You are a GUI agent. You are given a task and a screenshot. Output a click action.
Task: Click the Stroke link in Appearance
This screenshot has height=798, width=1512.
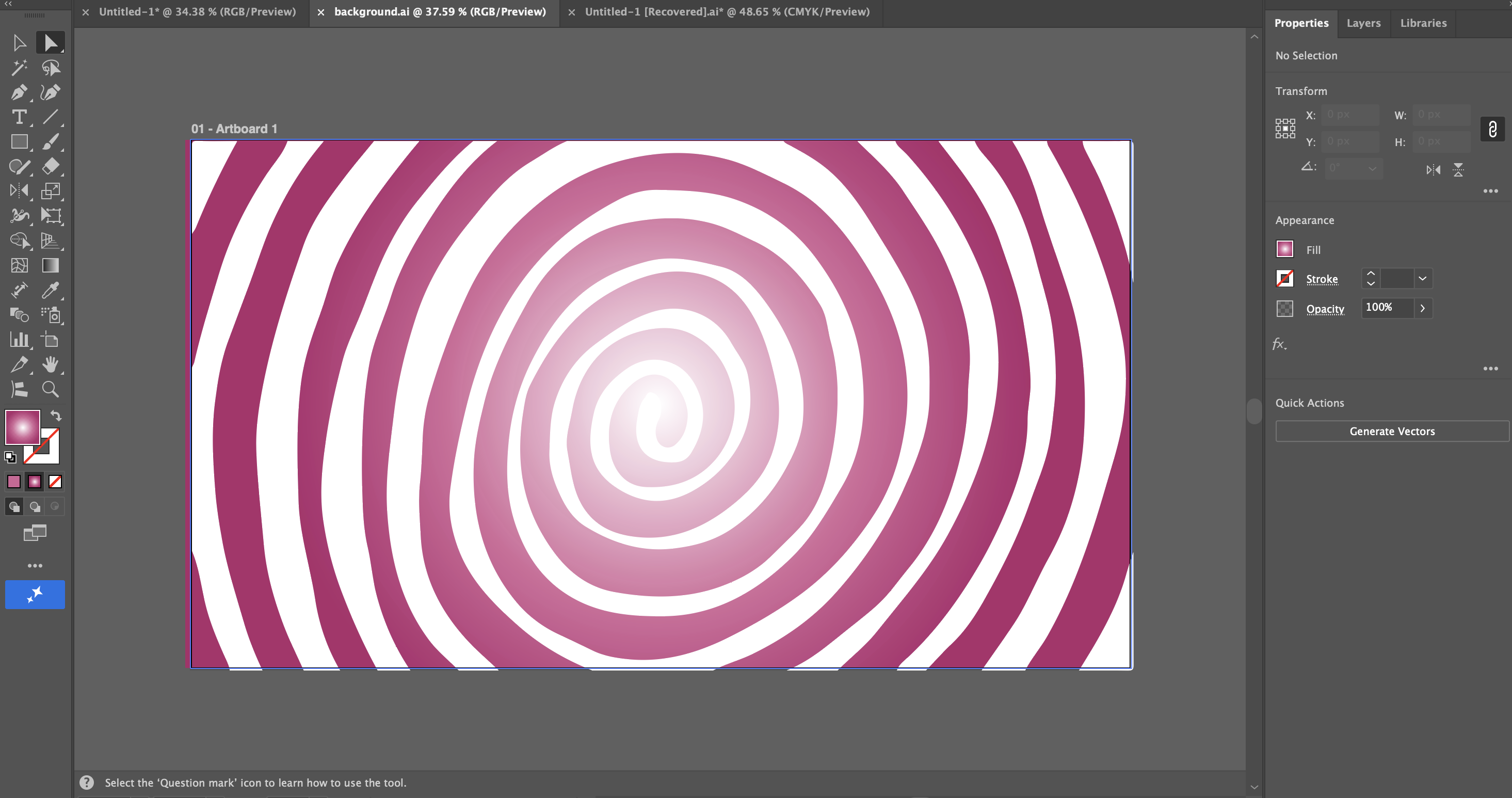pyautogui.click(x=1322, y=279)
